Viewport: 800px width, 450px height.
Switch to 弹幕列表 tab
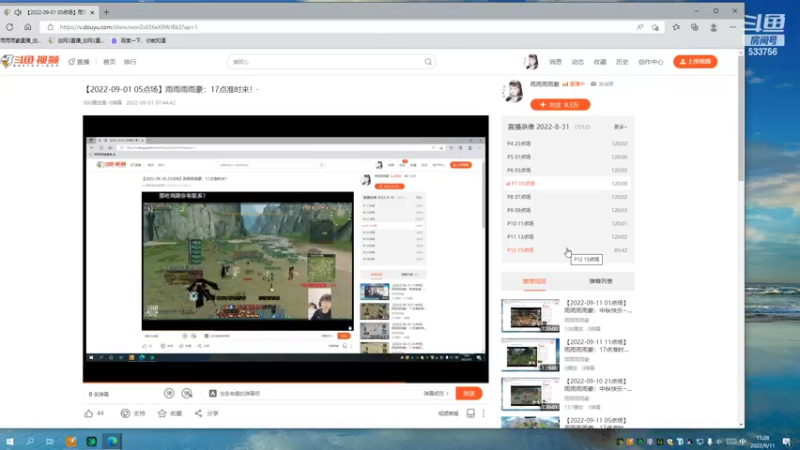pyautogui.click(x=601, y=281)
